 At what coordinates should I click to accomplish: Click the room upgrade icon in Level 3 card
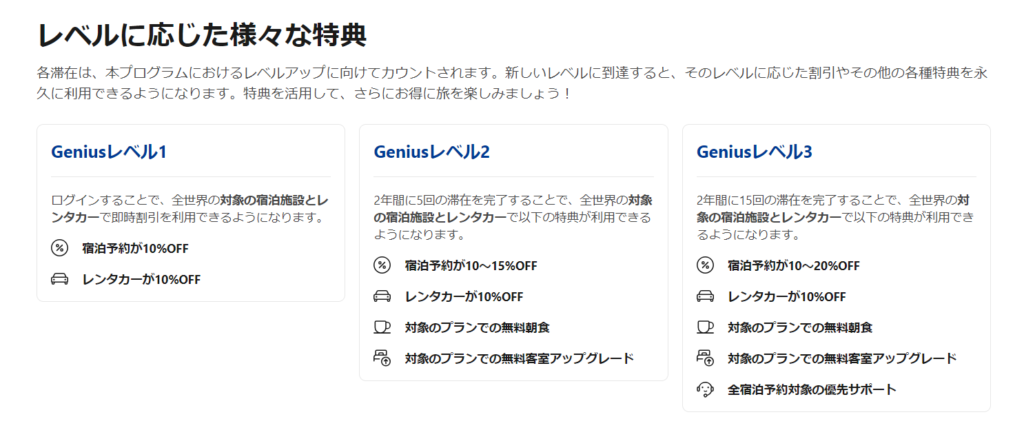pyautogui.click(x=705, y=358)
